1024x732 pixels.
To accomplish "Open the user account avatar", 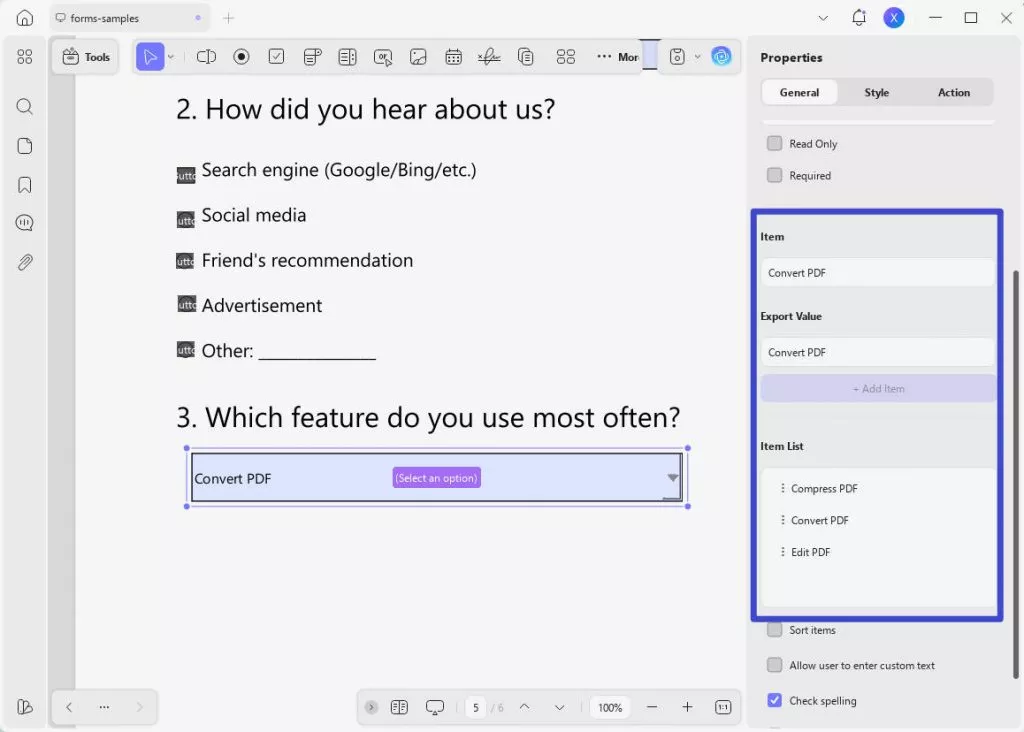I will coord(894,18).
